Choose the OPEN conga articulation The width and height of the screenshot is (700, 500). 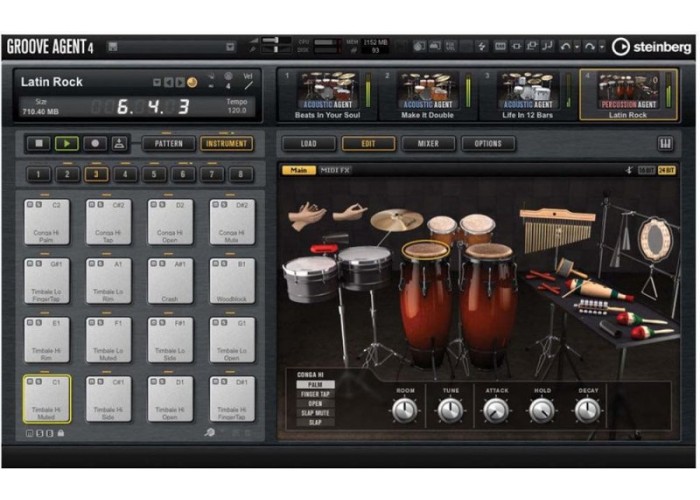coord(315,404)
